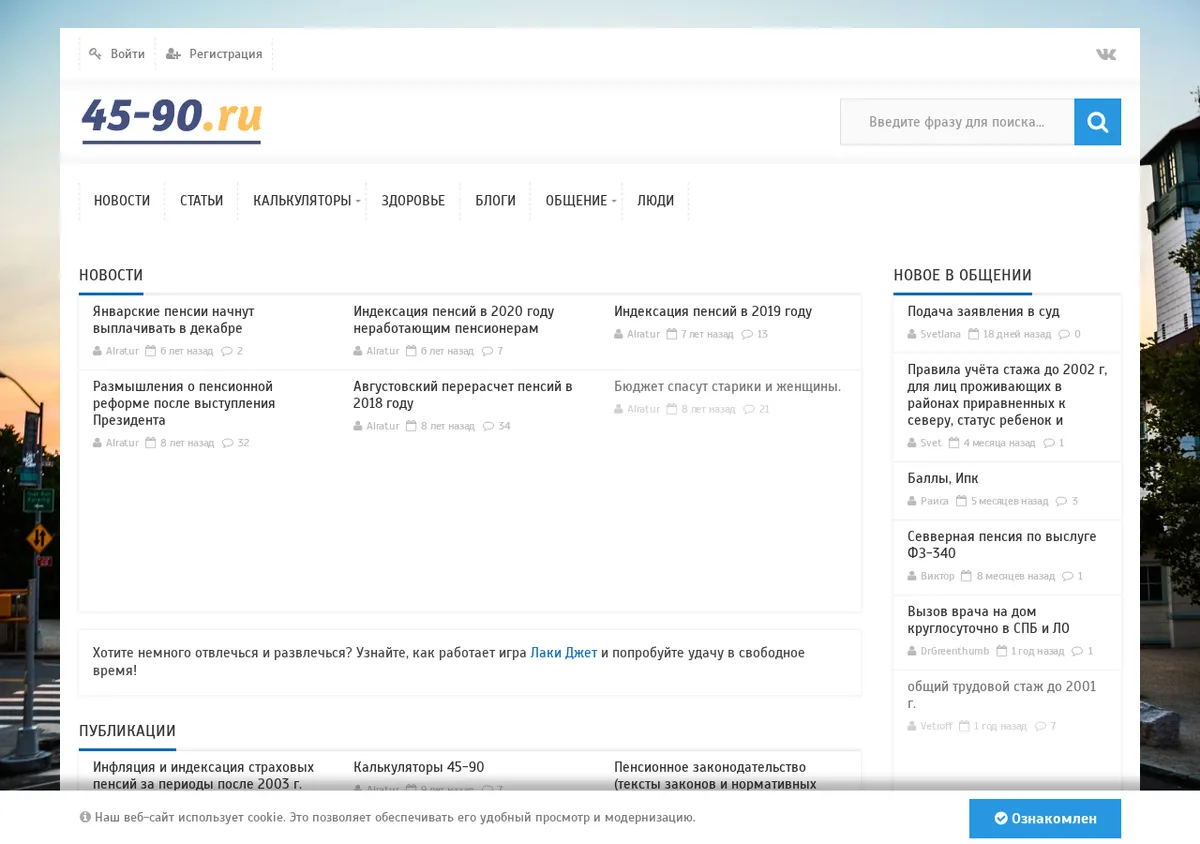Focus the search phrase input field
The width and height of the screenshot is (1200, 844).
[957, 122]
